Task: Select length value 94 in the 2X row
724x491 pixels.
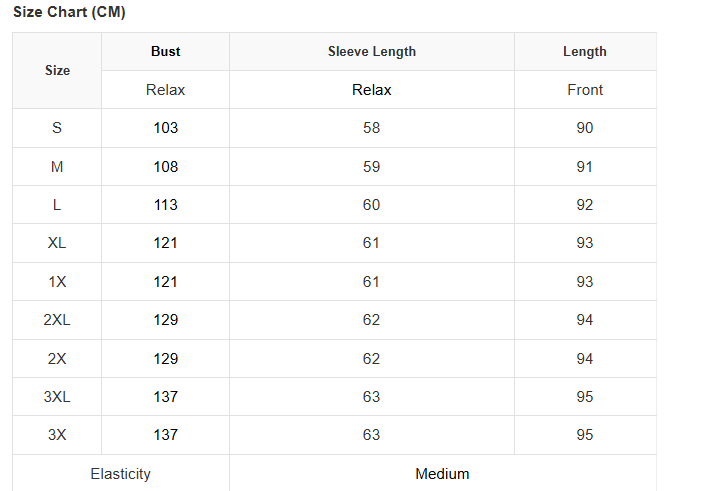Action: [x=585, y=359]
